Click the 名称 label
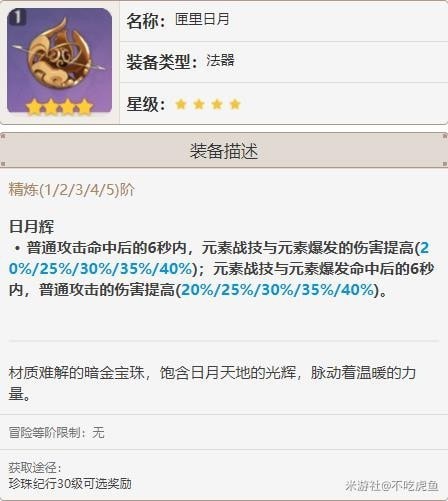Viewport: 448px width, 501px height. click(x=146, y=21)
